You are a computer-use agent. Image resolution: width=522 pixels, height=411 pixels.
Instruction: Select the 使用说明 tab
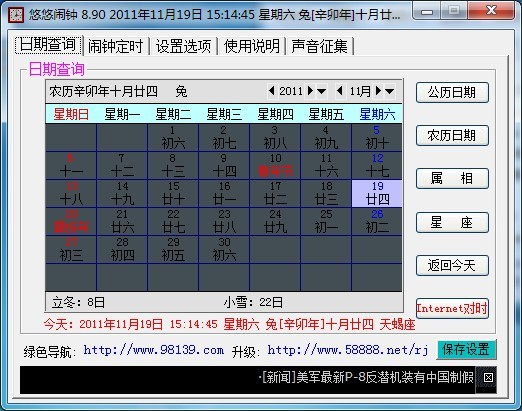(252, 46)
